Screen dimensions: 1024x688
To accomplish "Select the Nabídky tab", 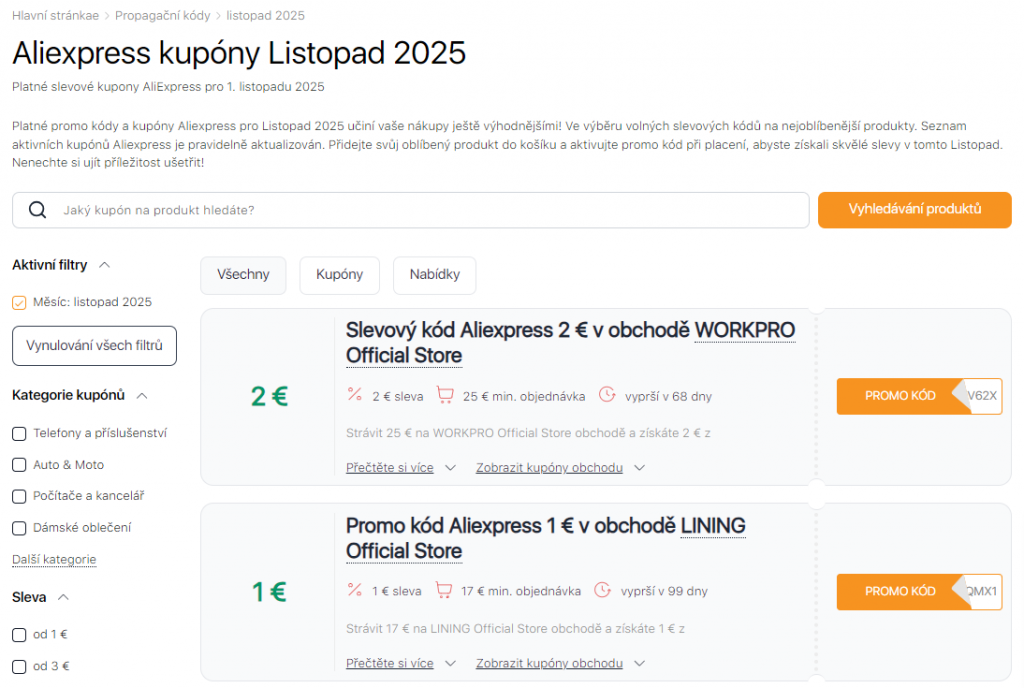I will coord(434,275).
